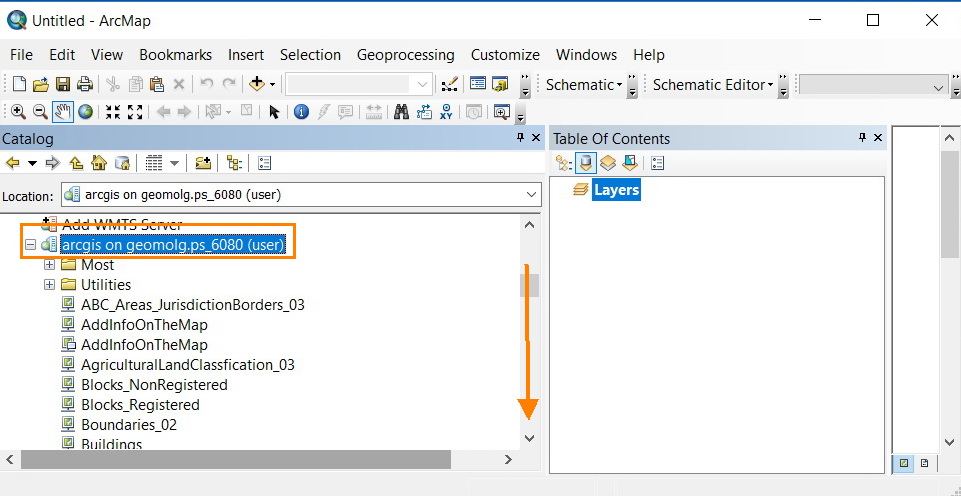The height and width of the screenshot is (496, 961).
Task: Activate the Identify tool
Action: point(300,112)
